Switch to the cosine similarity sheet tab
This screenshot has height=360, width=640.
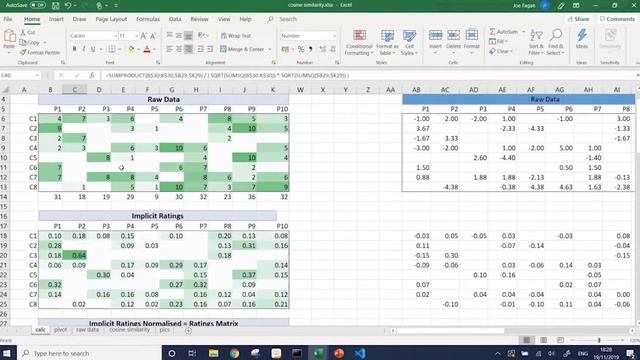(x=129, y=330)
